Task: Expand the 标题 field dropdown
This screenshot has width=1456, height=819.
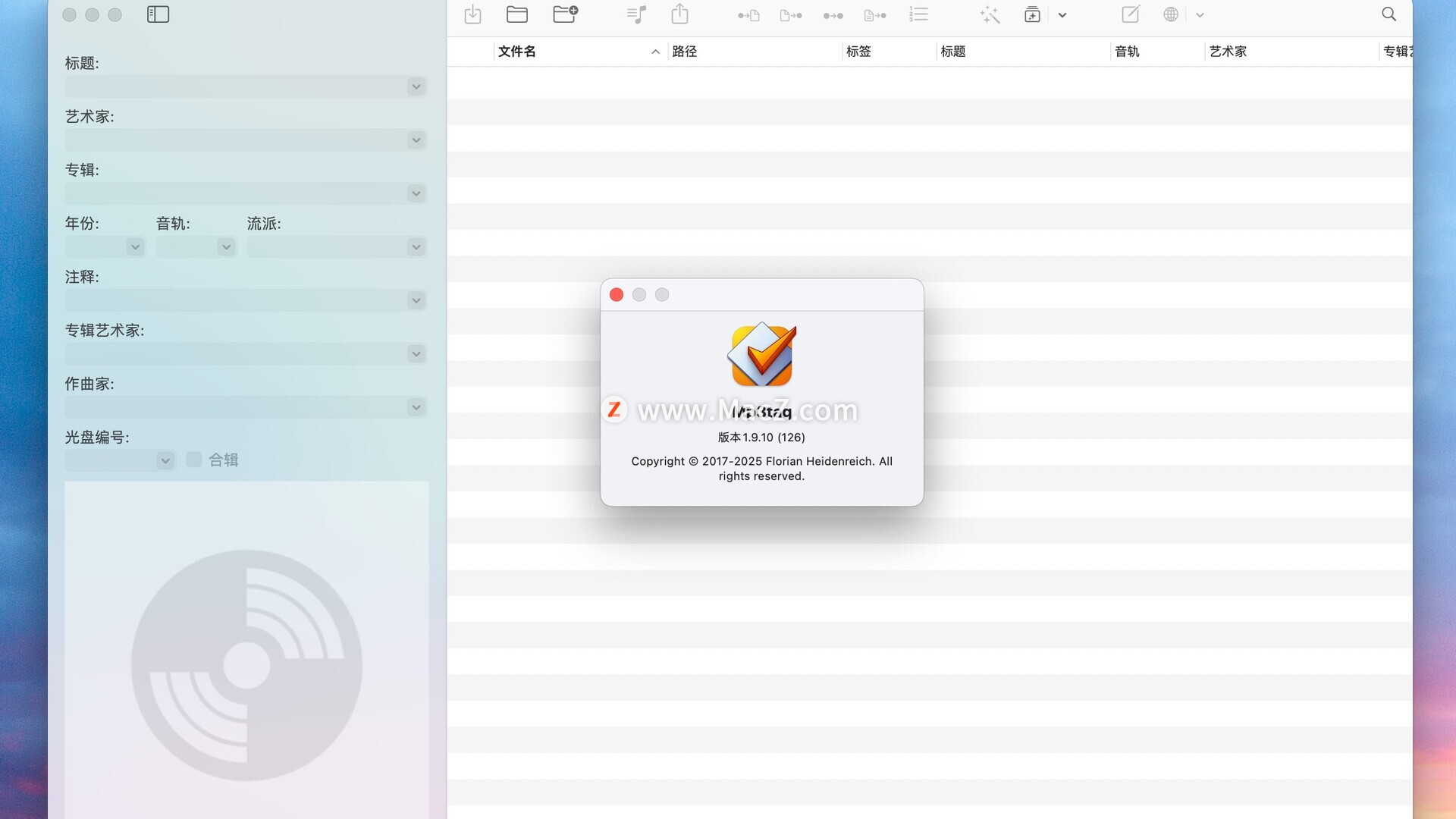Action: coord(416,86)
